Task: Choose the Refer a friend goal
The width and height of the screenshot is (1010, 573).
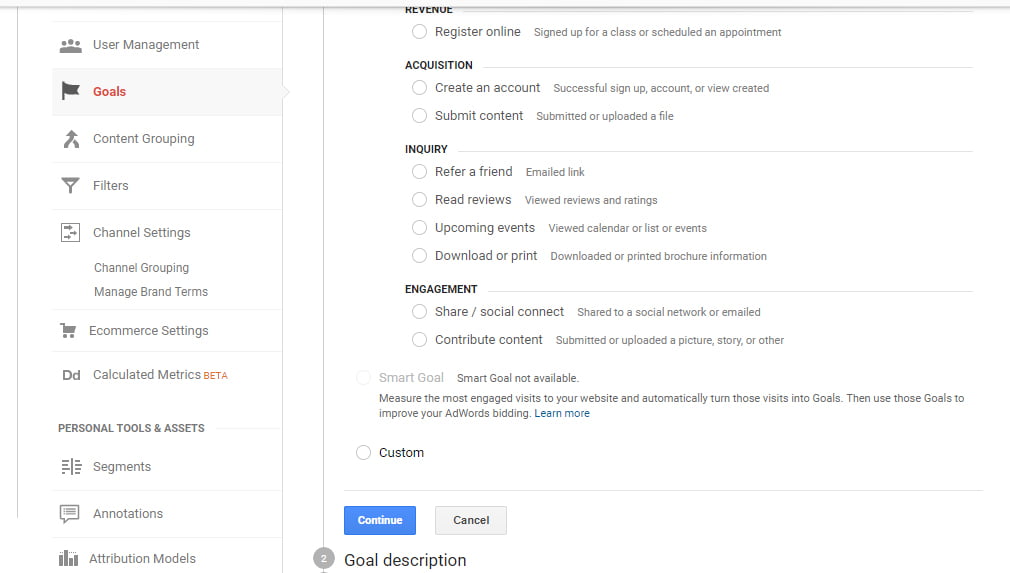Action: (419, 172)
